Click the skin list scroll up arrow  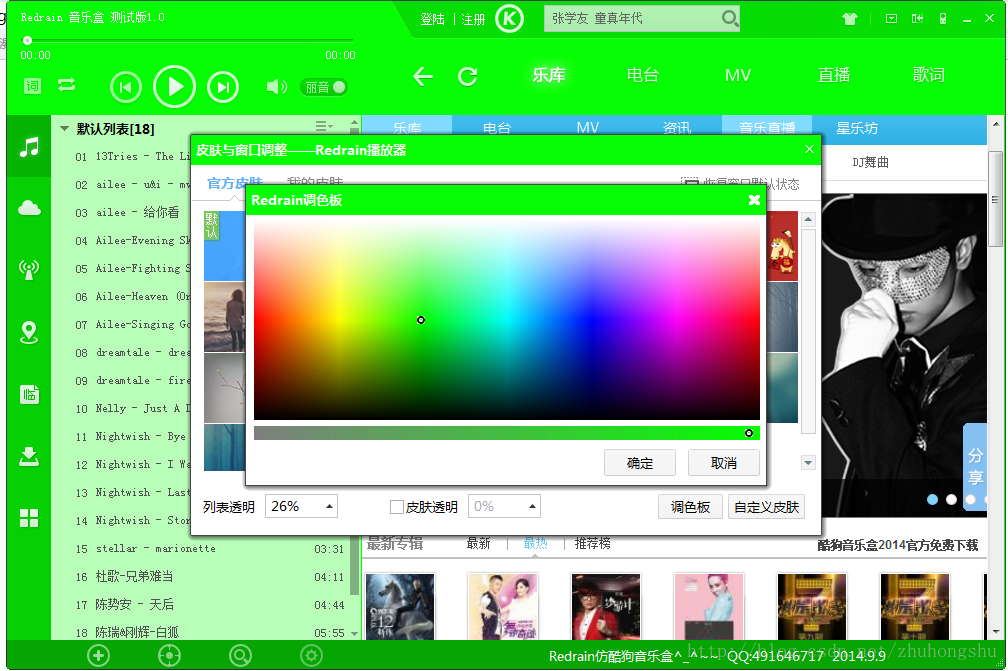tap(808, 219)
